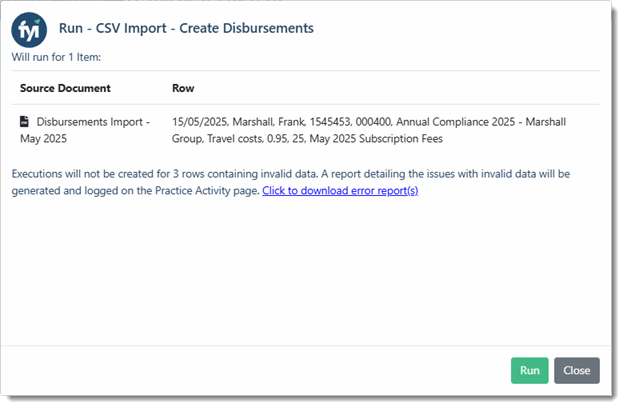This screenshot has width=619, height=403.
Task: Click the row data starting 15/05/2025, Marshall, Frank
Action: point(369,130)
